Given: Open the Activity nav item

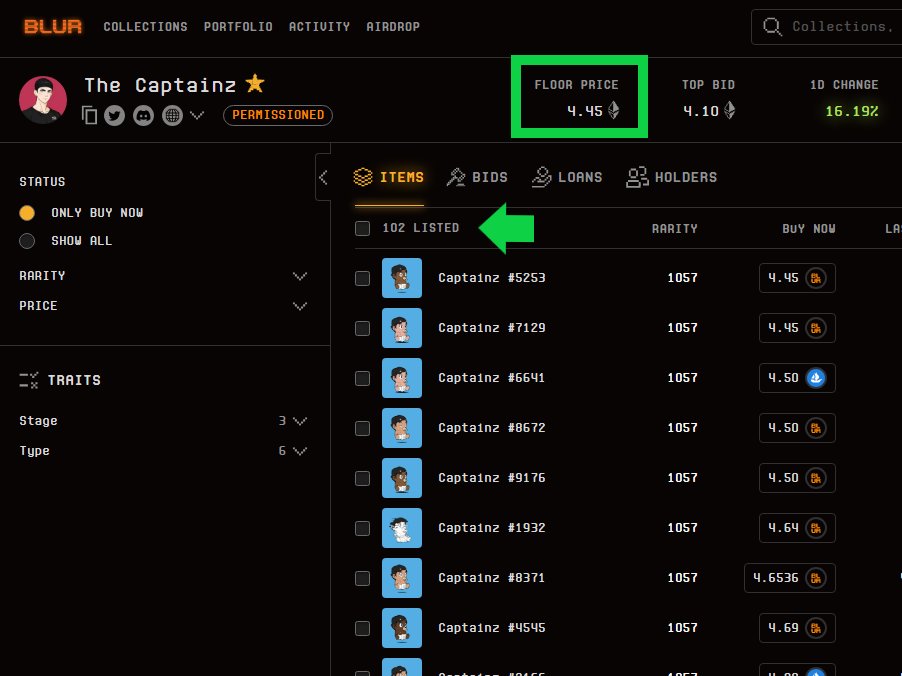Looking at the screenshot, I should click(319, 26).
